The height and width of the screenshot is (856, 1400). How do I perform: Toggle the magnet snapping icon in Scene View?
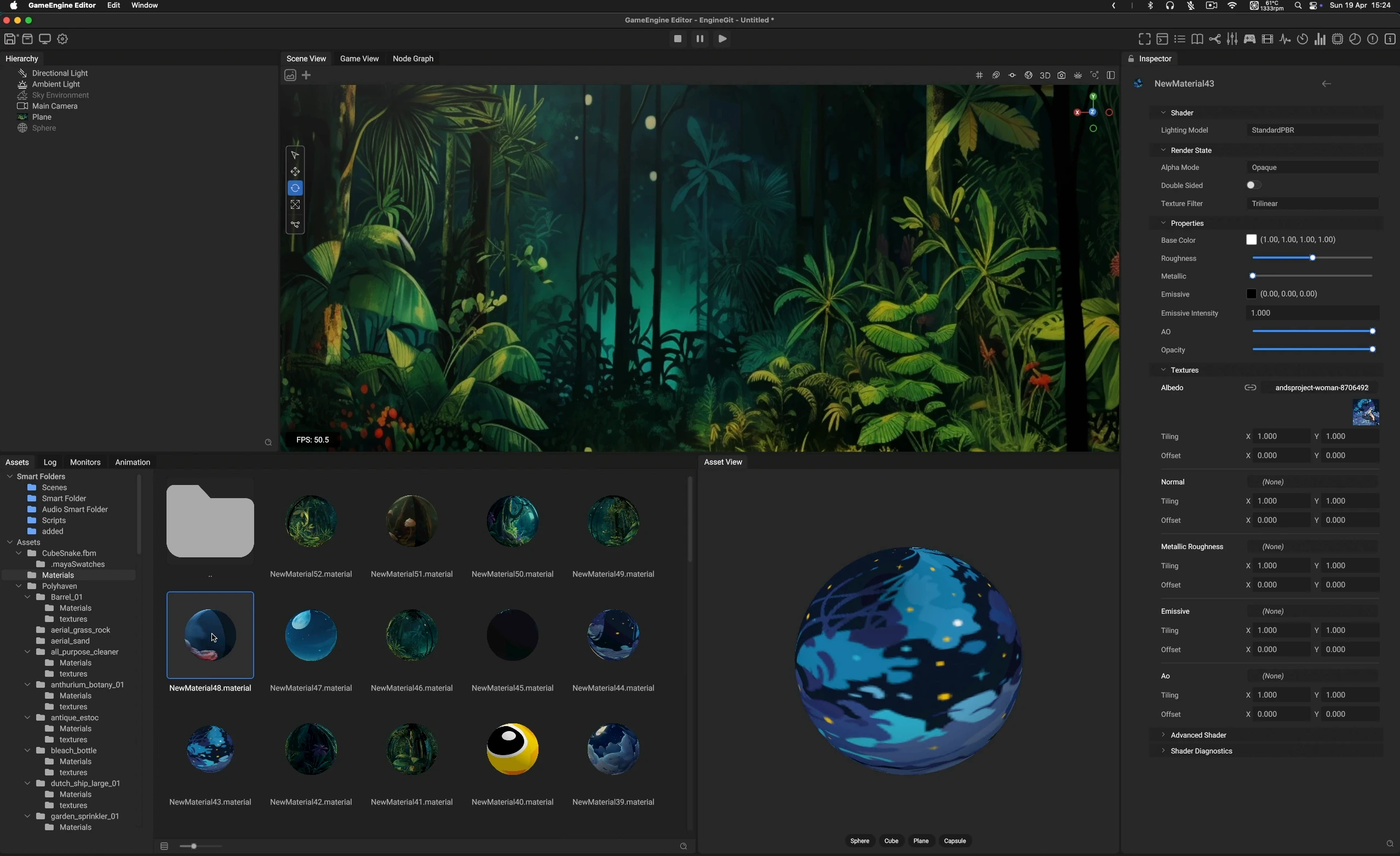995,75
